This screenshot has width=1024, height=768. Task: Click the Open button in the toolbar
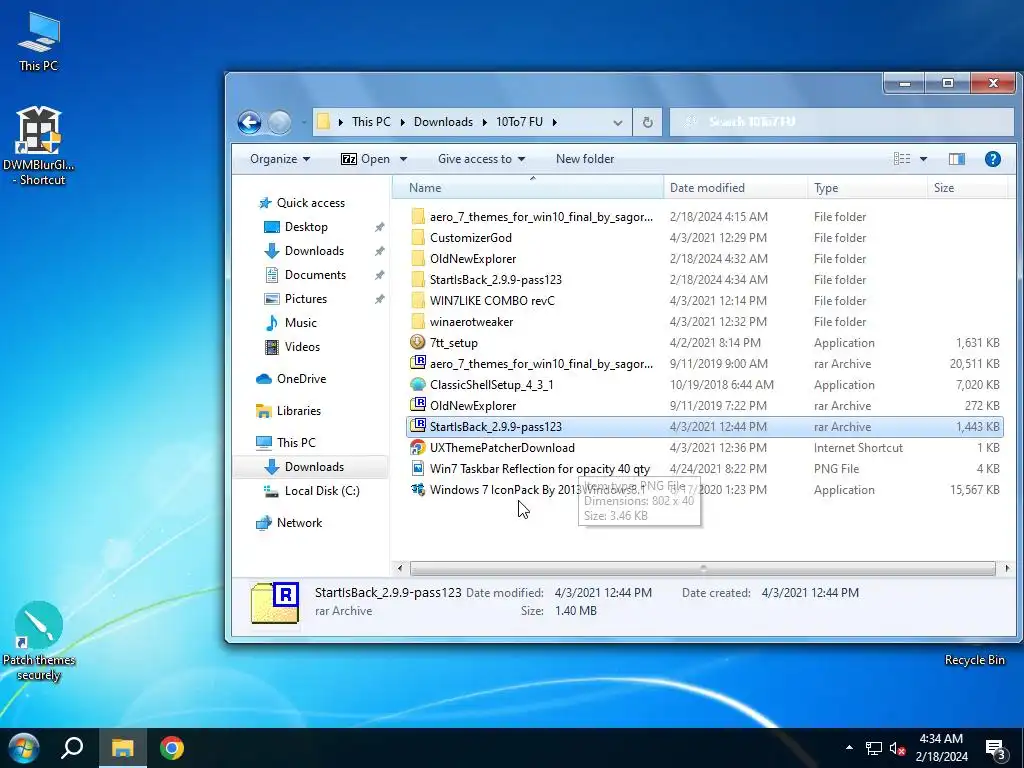366,159
